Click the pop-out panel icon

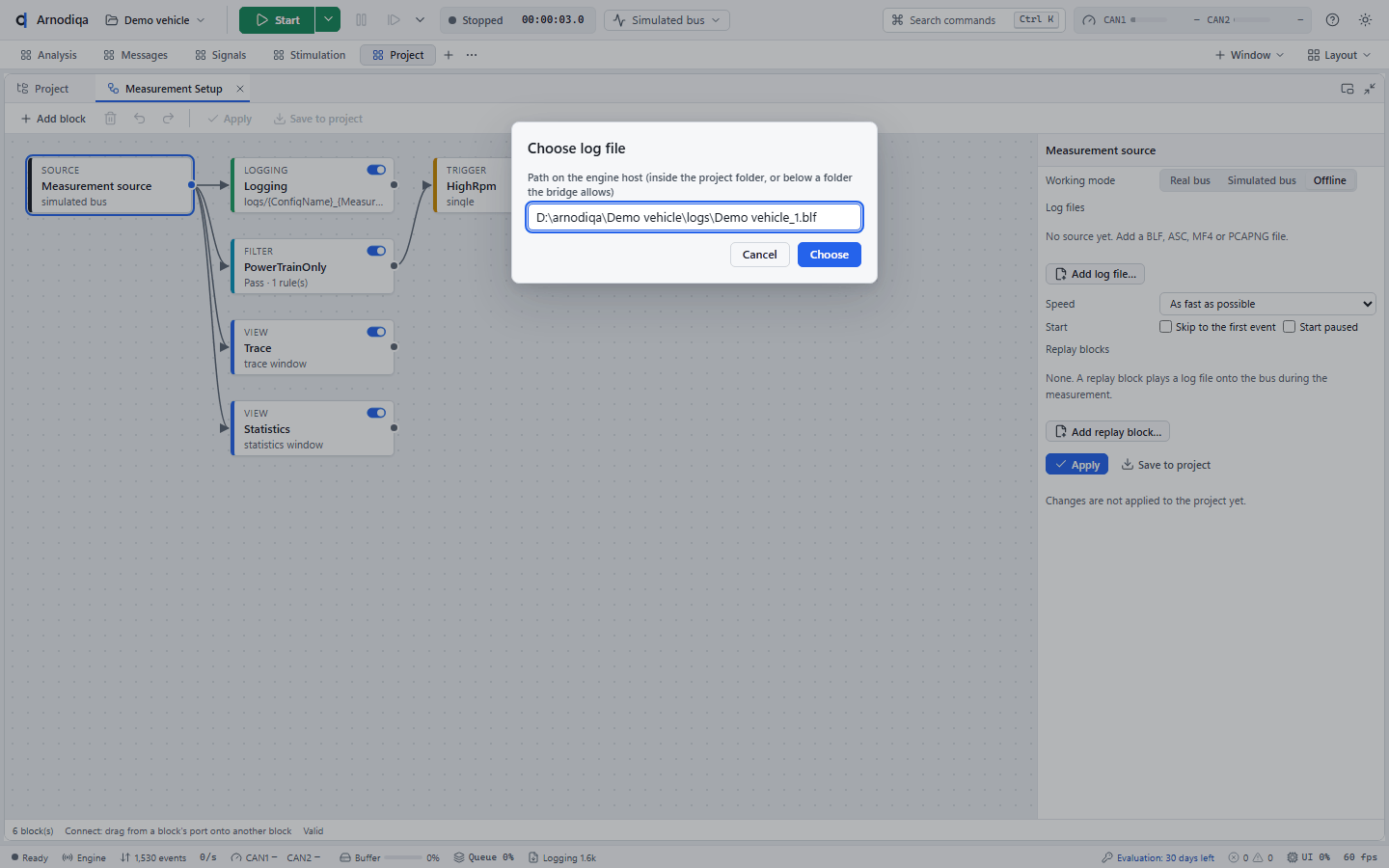(x=1348, y=89)
